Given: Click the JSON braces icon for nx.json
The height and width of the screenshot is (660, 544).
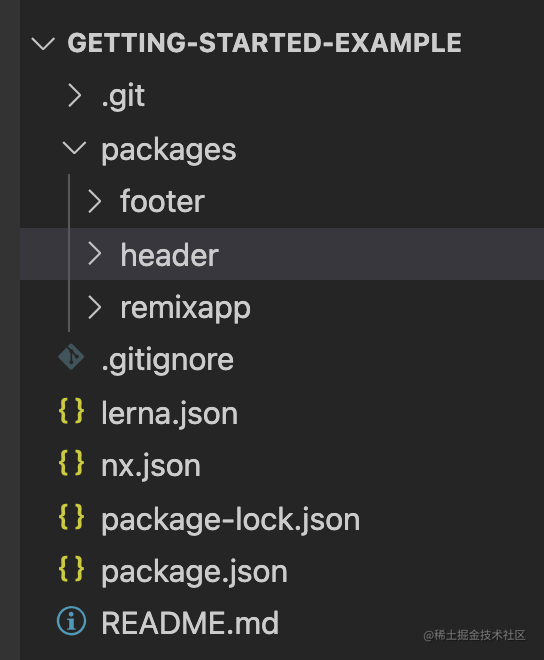Looking at the screenshot, I should 71,463.
